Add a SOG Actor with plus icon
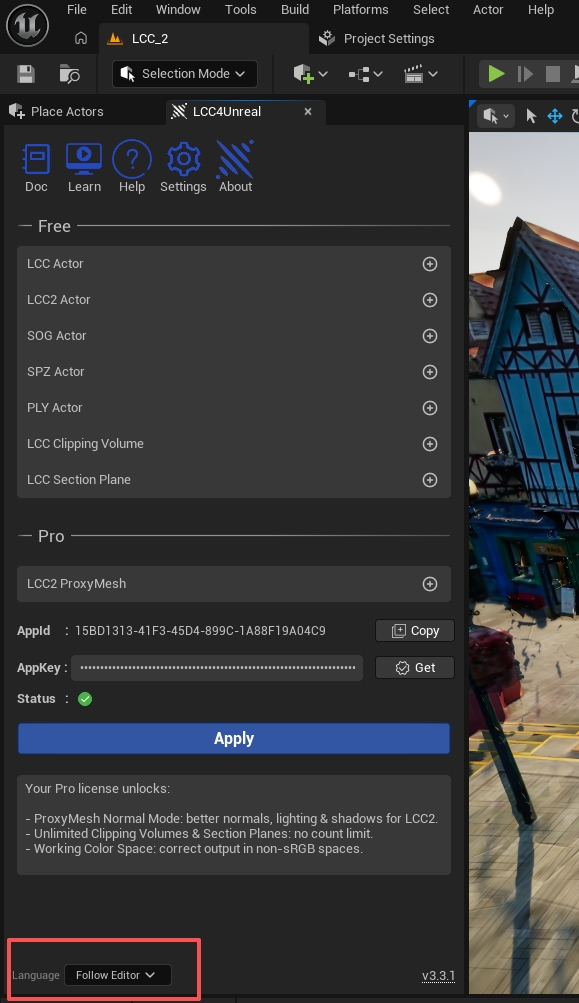579x1003 pixels. tap(430, 336)
